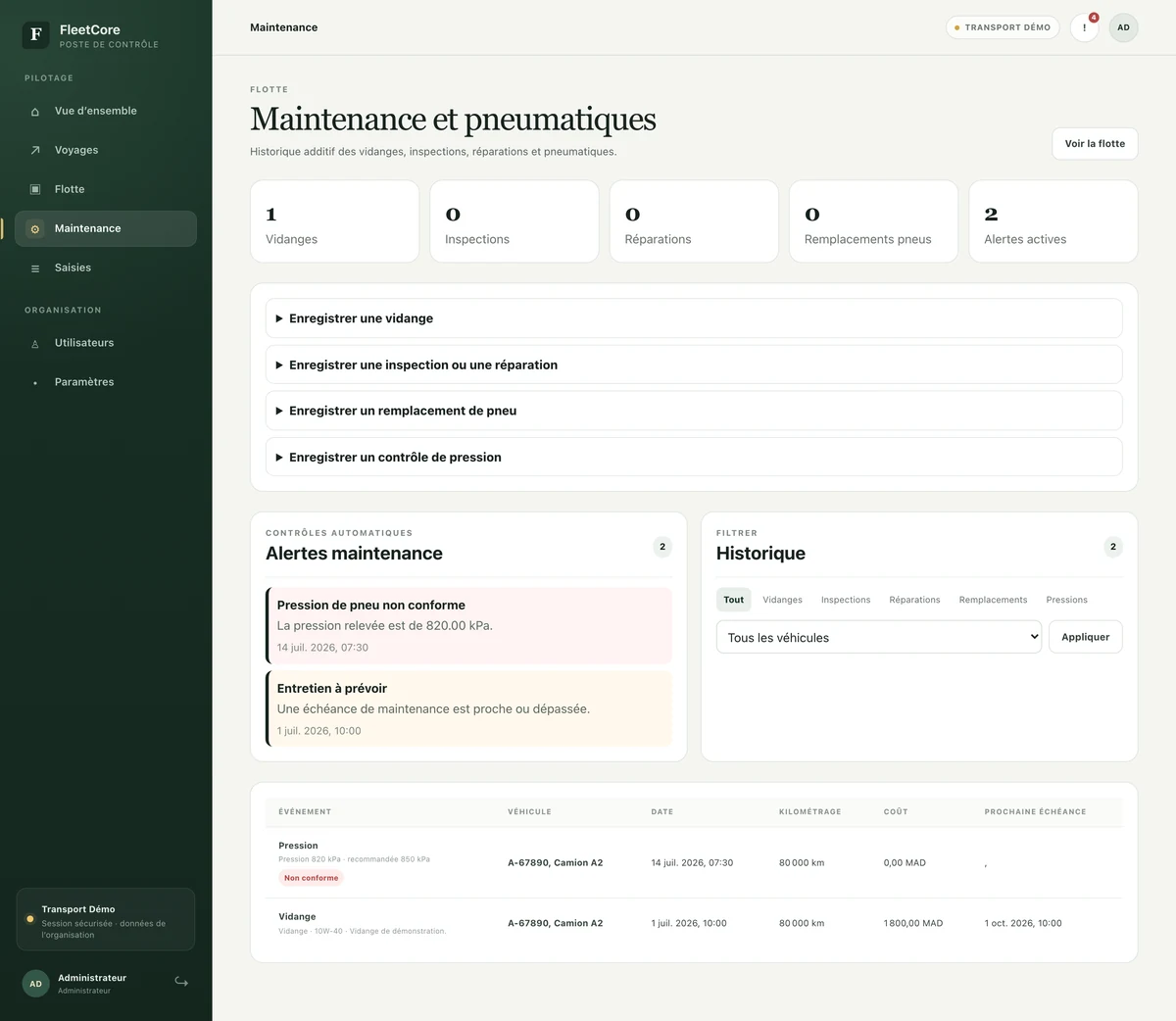Click the 14 juil. 2026, 07:30 table date

[x=692, y=863]
